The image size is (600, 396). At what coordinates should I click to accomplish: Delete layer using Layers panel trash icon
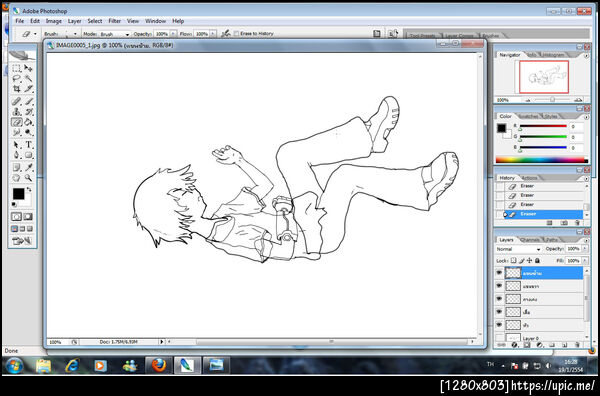[x=577, y=345]
